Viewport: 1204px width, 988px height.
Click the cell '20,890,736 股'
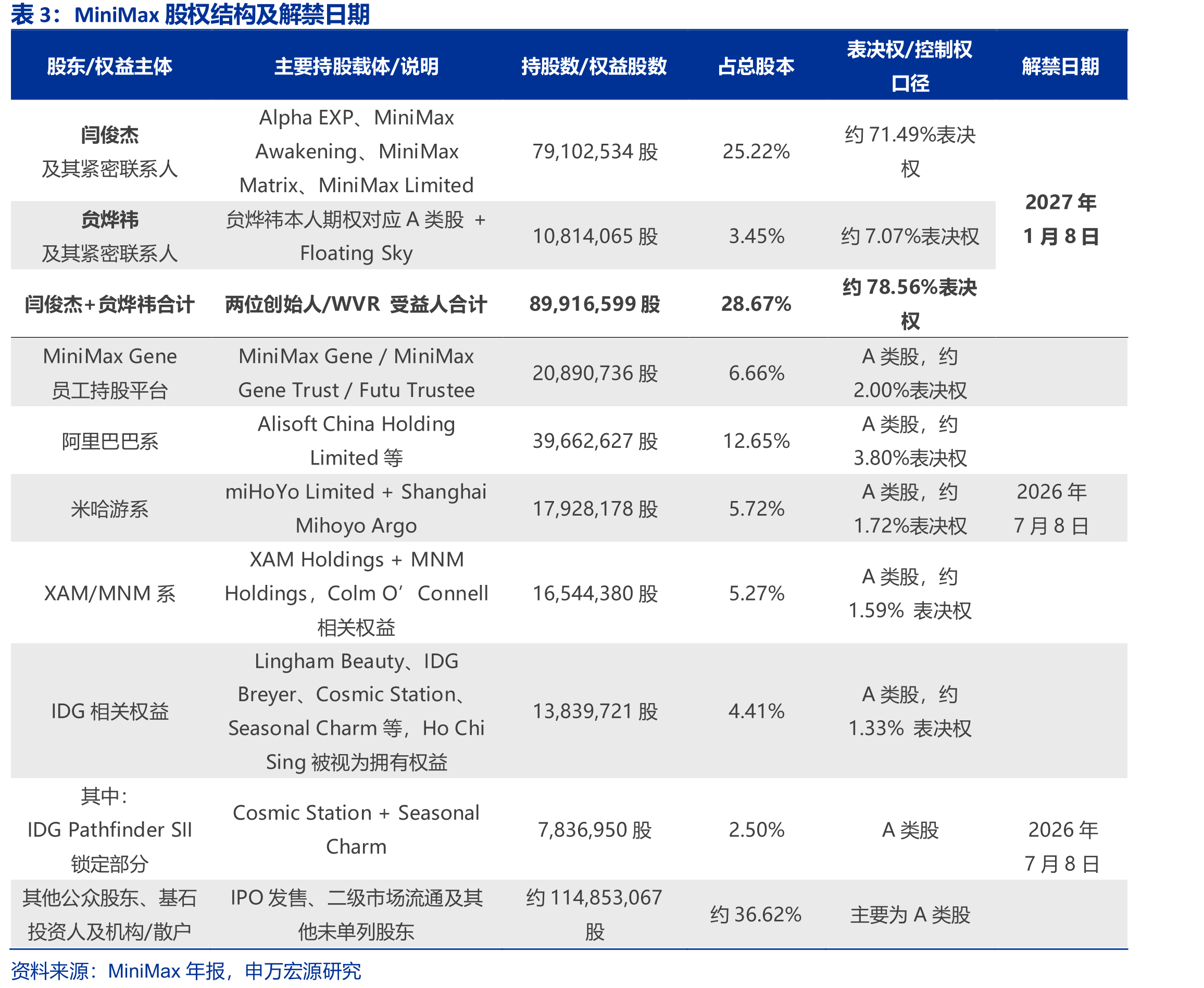pos(595,373)
